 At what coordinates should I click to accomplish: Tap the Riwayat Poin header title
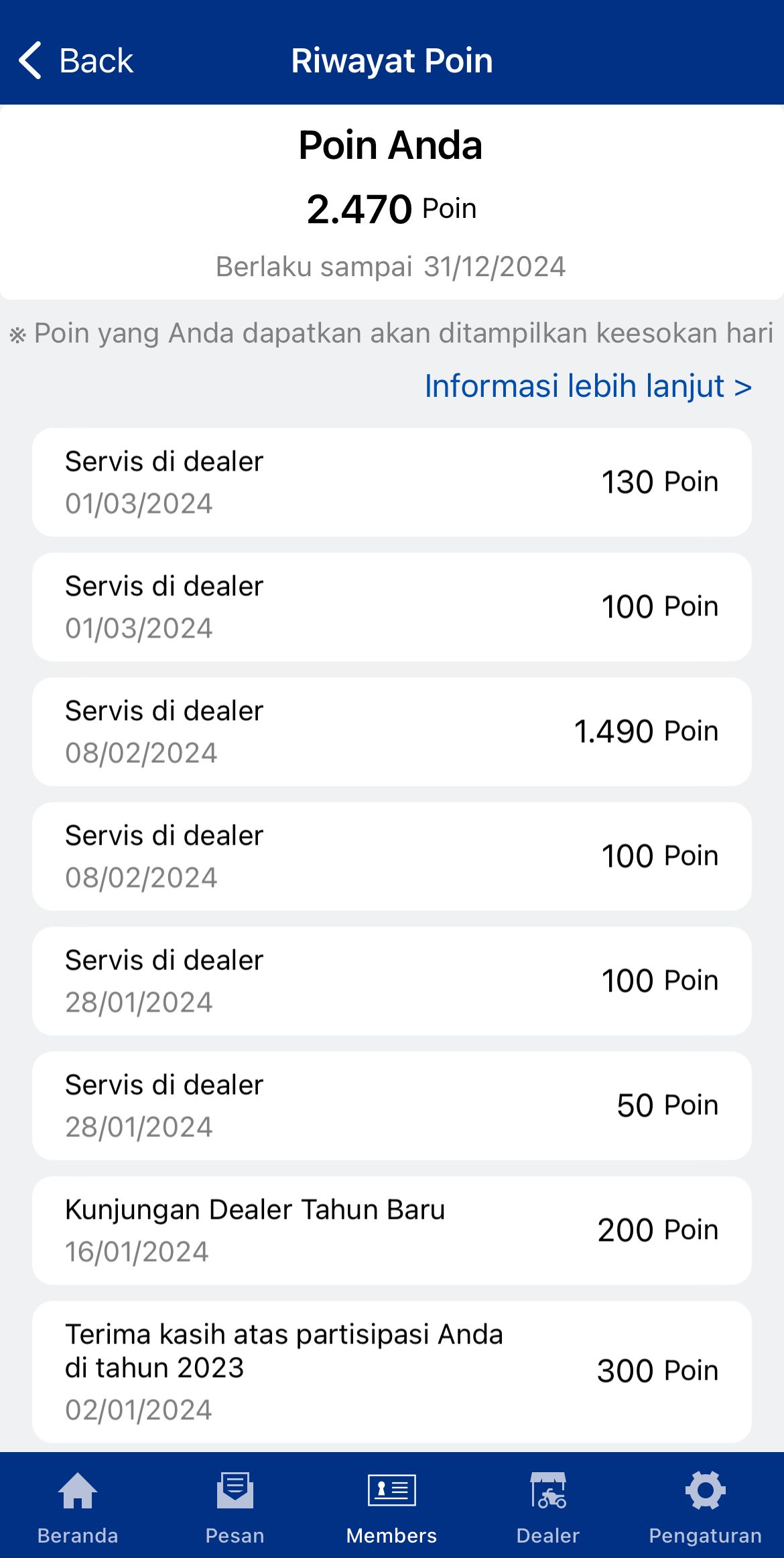[392, 61]
